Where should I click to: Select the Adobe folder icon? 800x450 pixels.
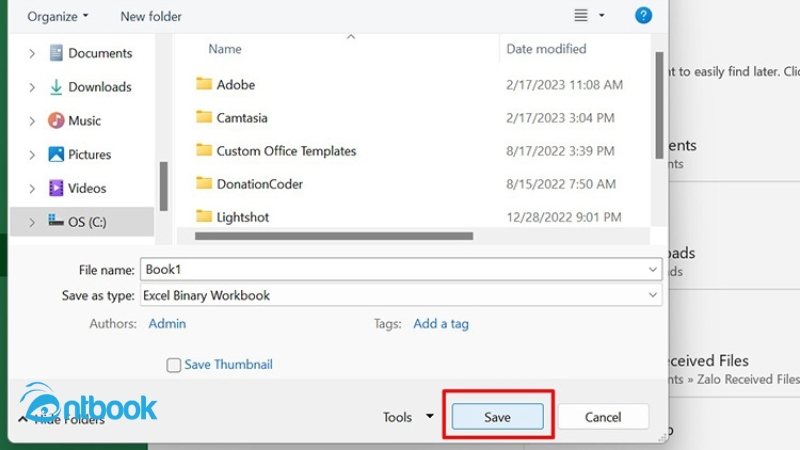click(x=204, y=83)
